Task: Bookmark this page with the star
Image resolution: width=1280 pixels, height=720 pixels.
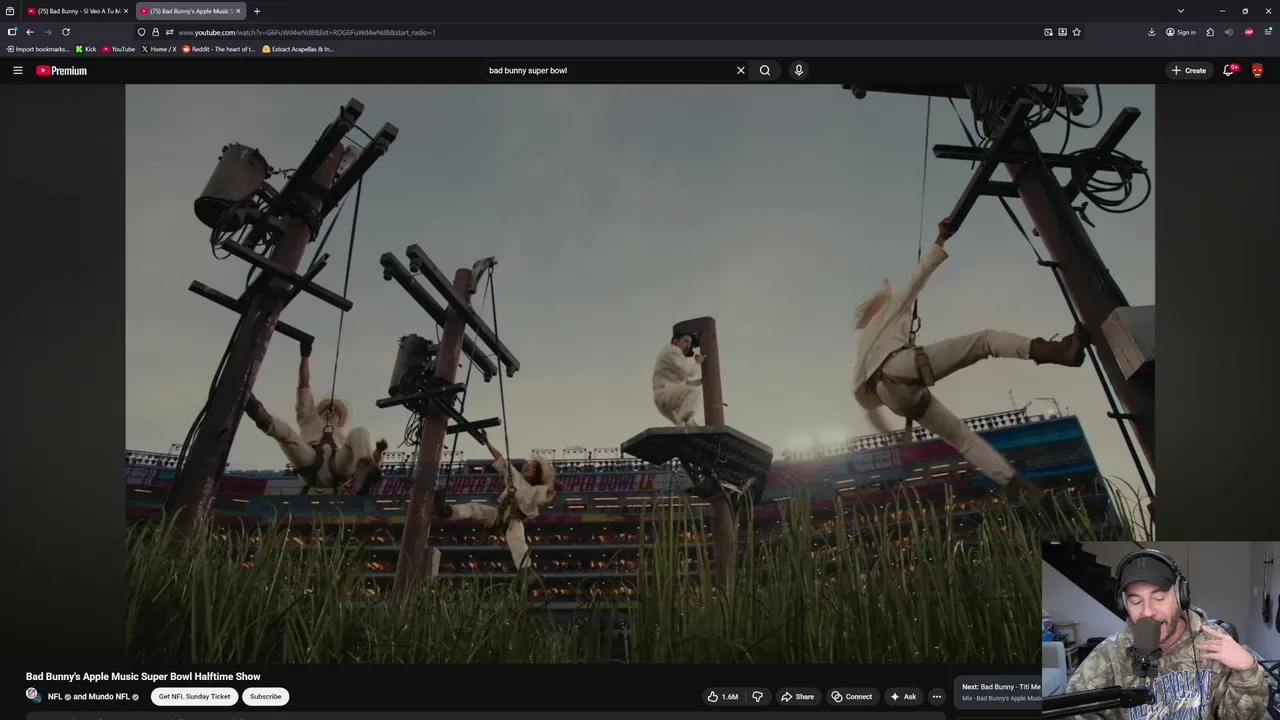Action: [x=1077, y=32]
